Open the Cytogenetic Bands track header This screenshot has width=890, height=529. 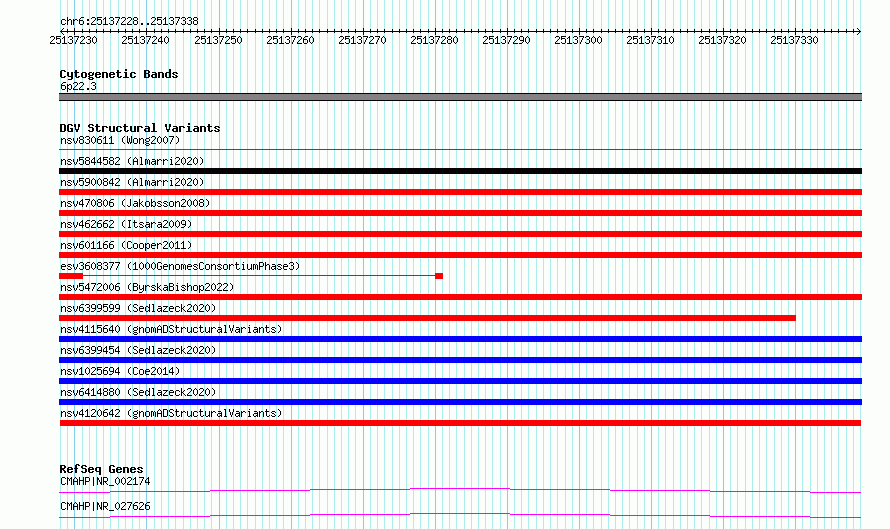click(119, 74)
